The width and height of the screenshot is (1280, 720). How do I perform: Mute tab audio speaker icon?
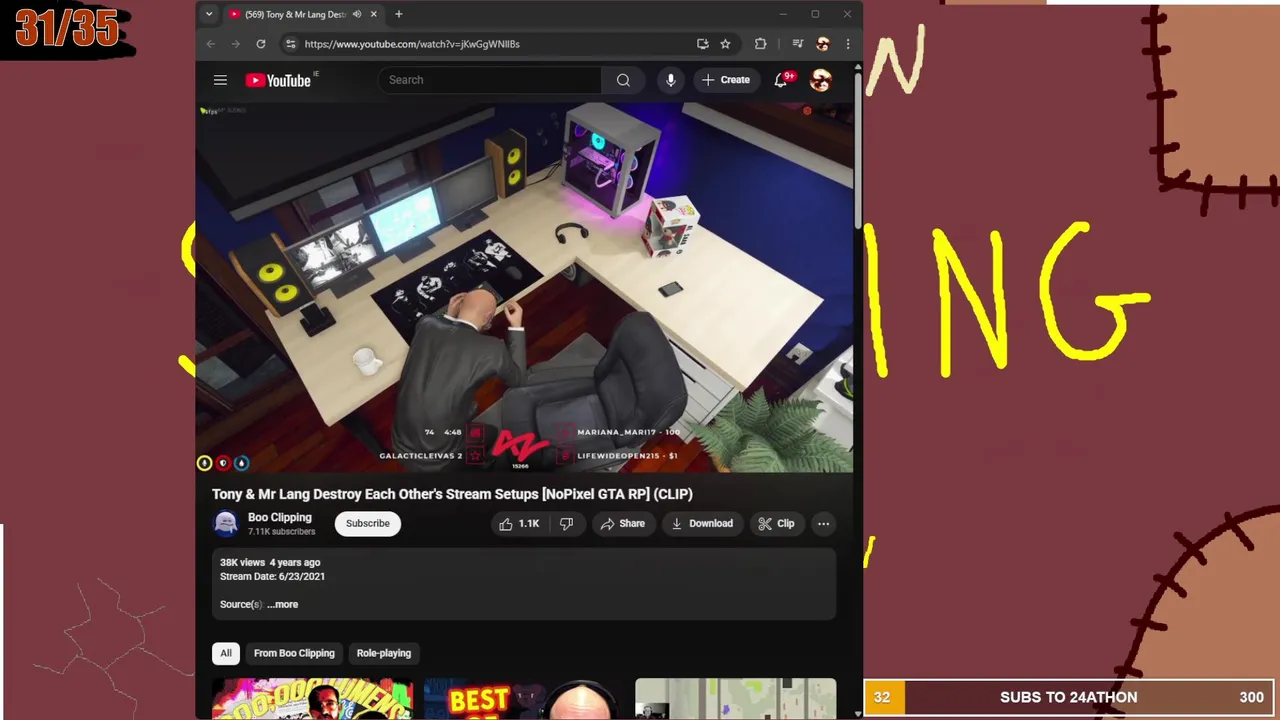pos(357,14)
